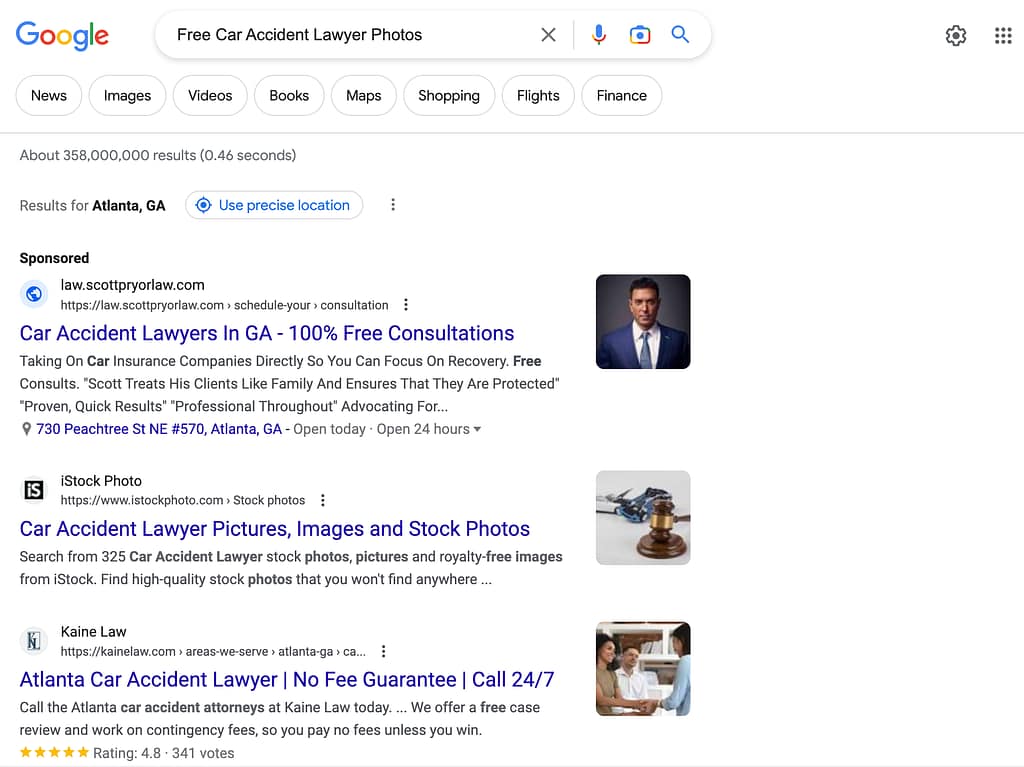Open options menu for Kaine Law result
This screenshot has width=1024, height=767.
point(383,651)
